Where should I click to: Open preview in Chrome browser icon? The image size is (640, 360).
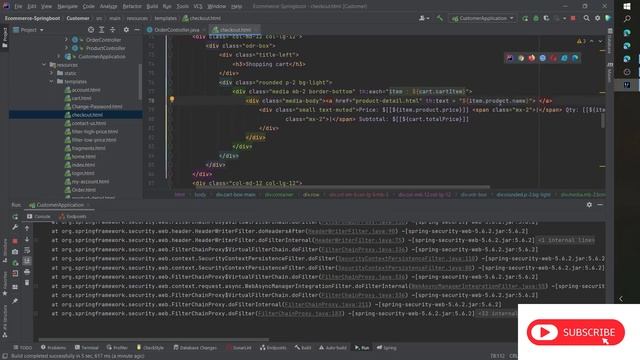[521, 58]
